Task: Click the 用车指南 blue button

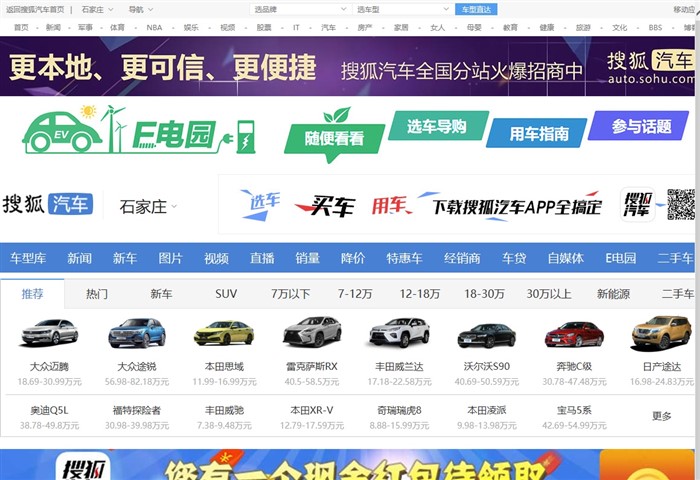Action: [537, 133]
